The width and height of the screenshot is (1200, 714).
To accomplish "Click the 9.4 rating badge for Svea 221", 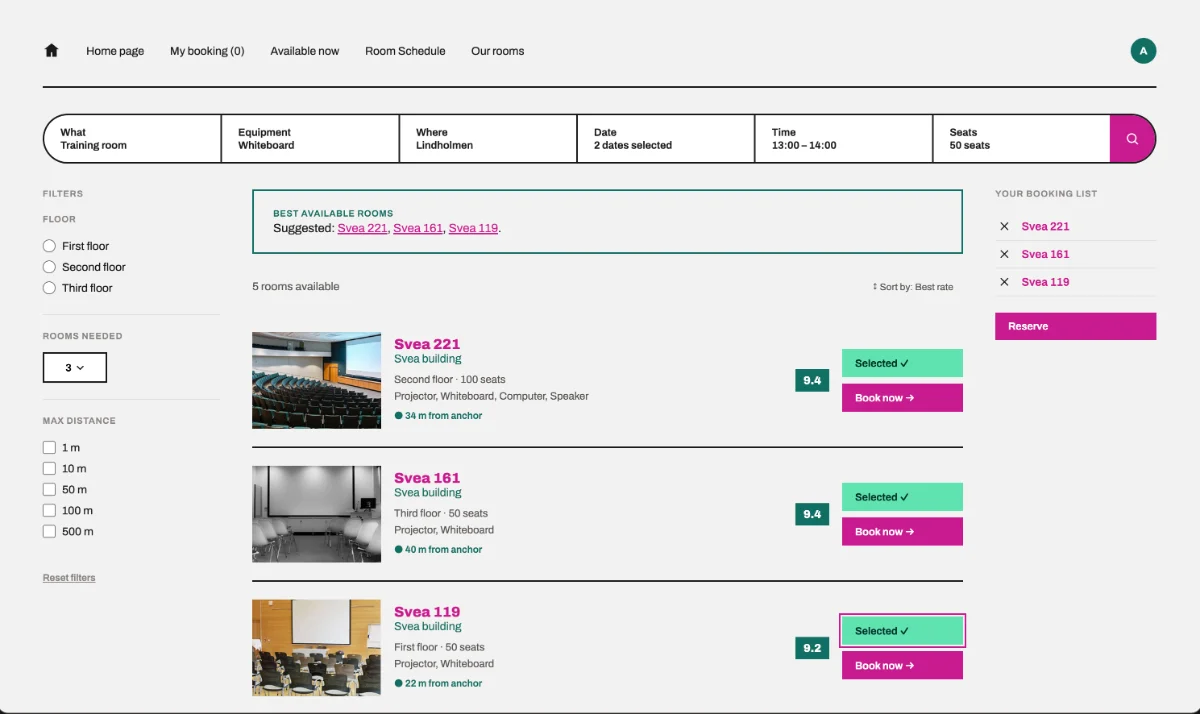I will coord(812,380).
